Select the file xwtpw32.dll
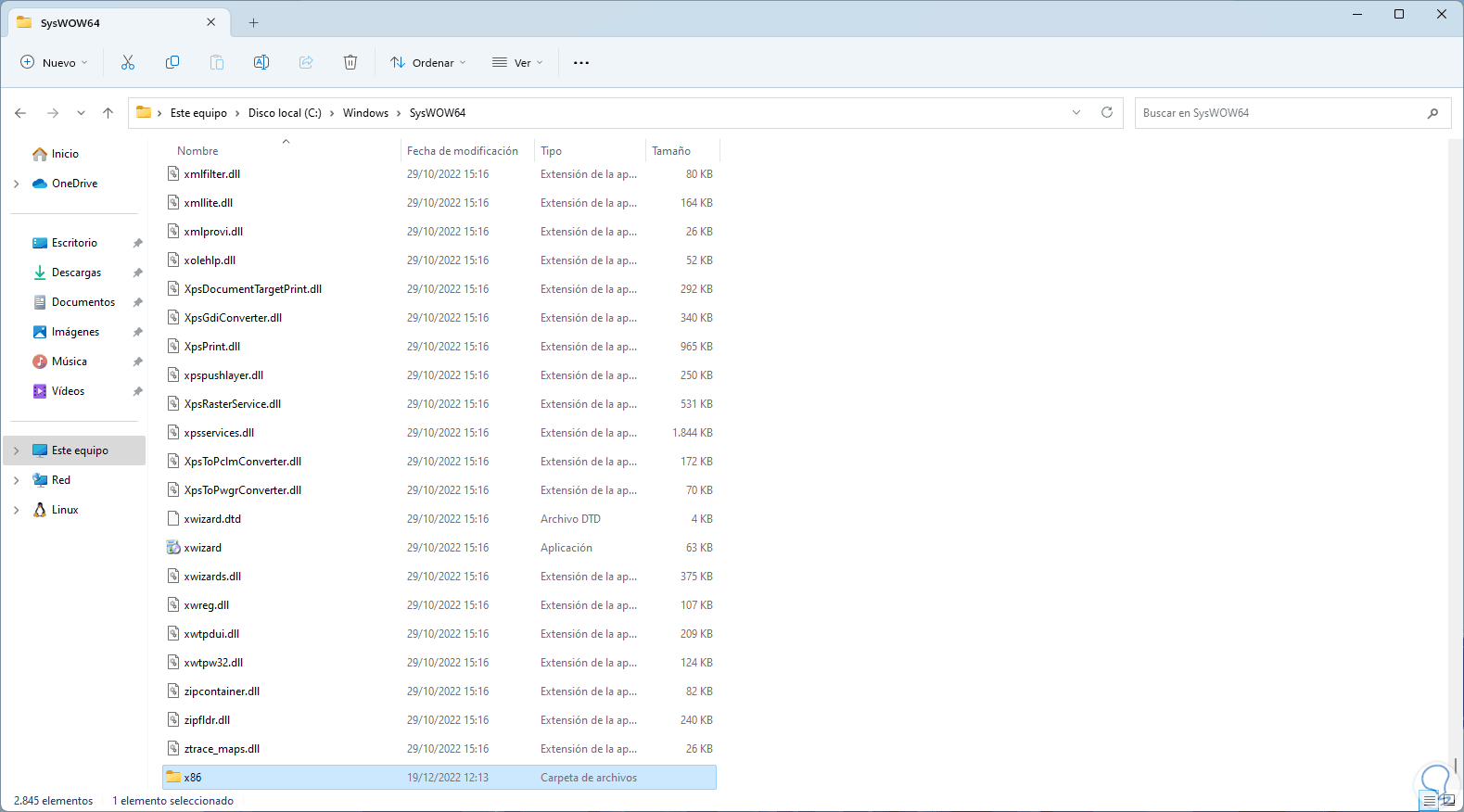Screen dimensions: 1464x812 pyautogui.click(x=213, y=662)
